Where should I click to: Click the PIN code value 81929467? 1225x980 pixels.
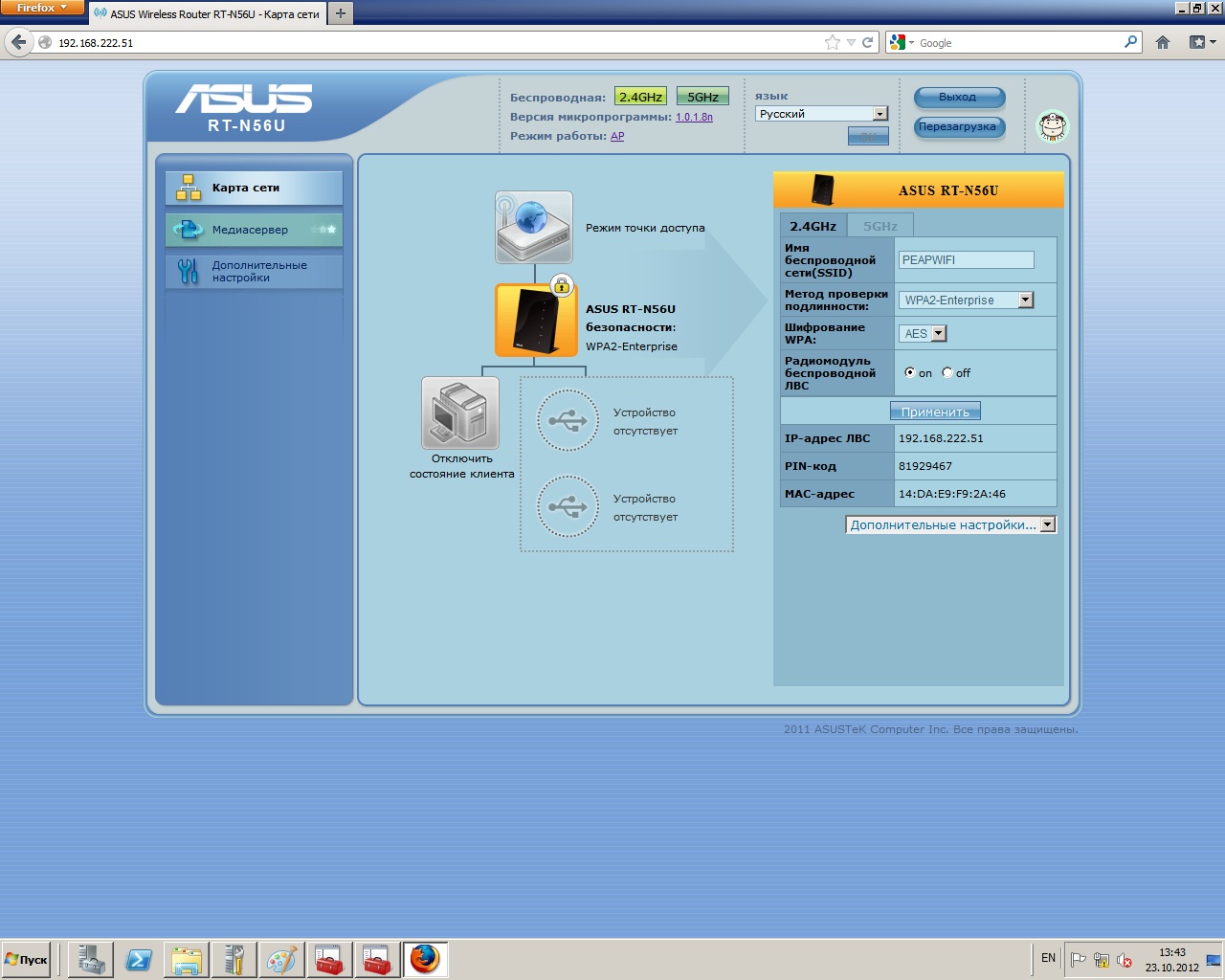(x=925, y=466)
